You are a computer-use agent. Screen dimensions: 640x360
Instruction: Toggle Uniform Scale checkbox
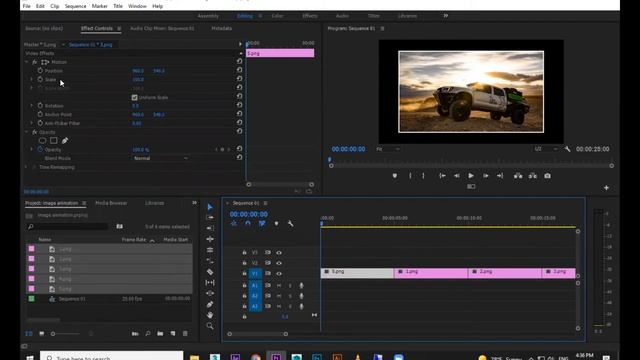coord(134,97)
